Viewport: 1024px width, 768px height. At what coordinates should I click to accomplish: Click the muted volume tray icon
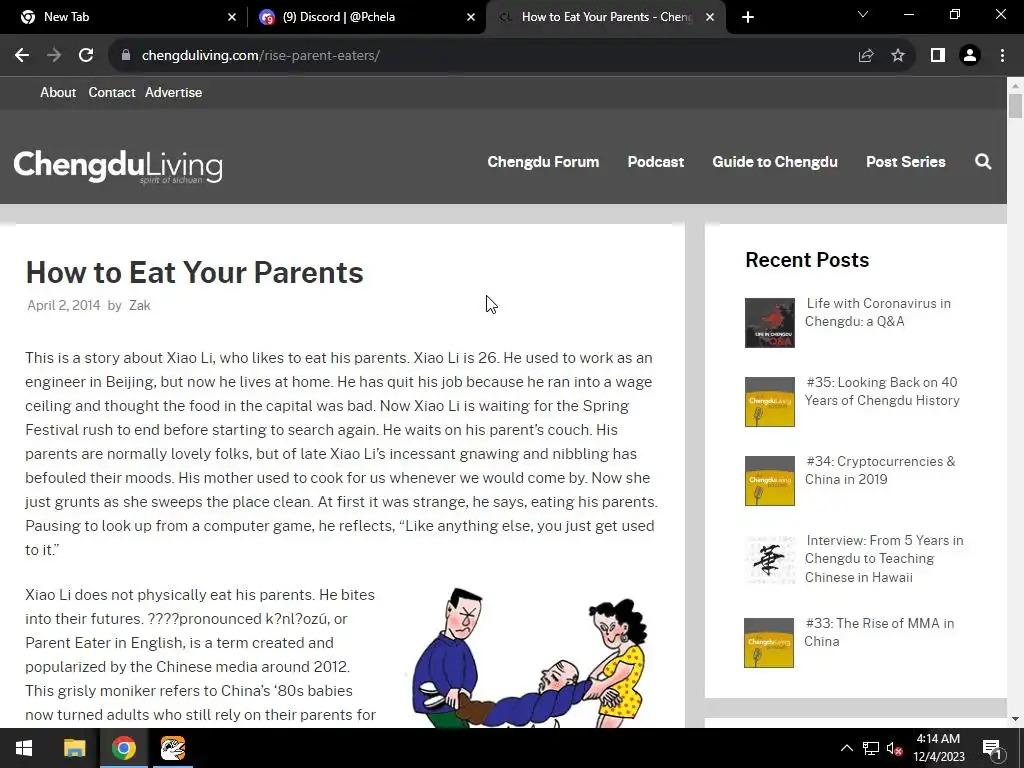895,748
